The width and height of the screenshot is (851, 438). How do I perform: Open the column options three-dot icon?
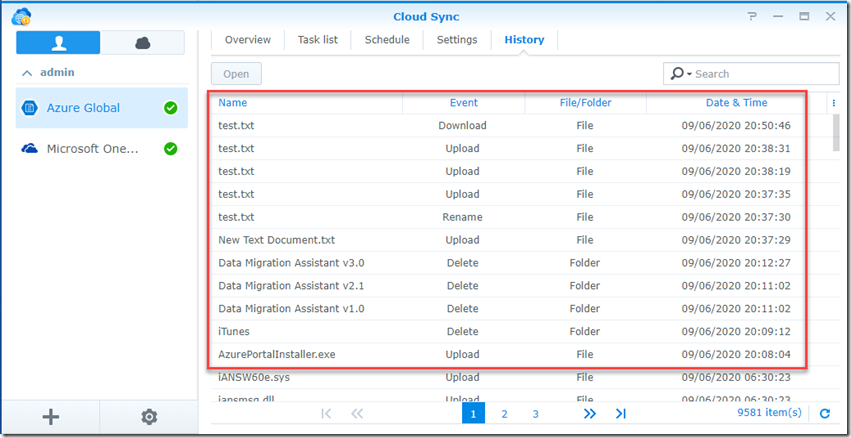pos(834,103)
